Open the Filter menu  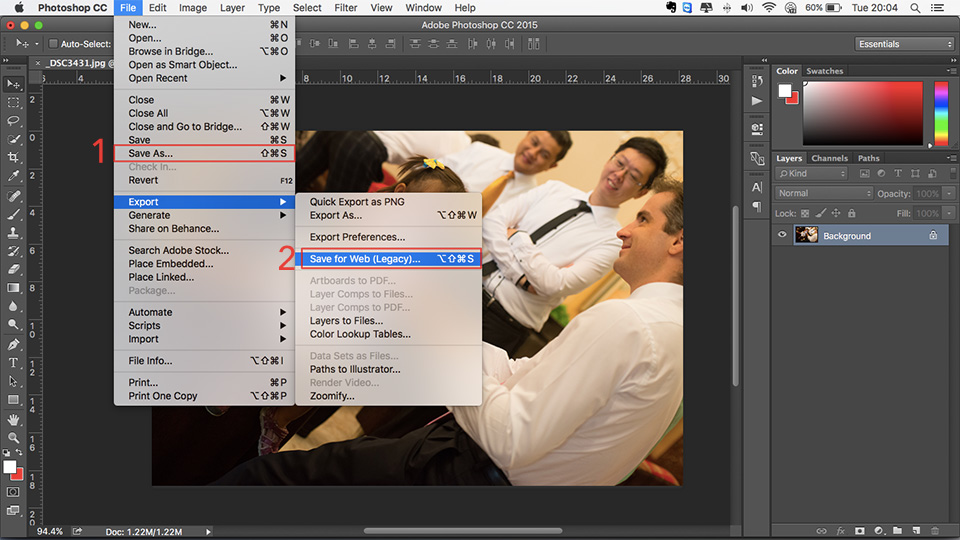pos(345,7)
